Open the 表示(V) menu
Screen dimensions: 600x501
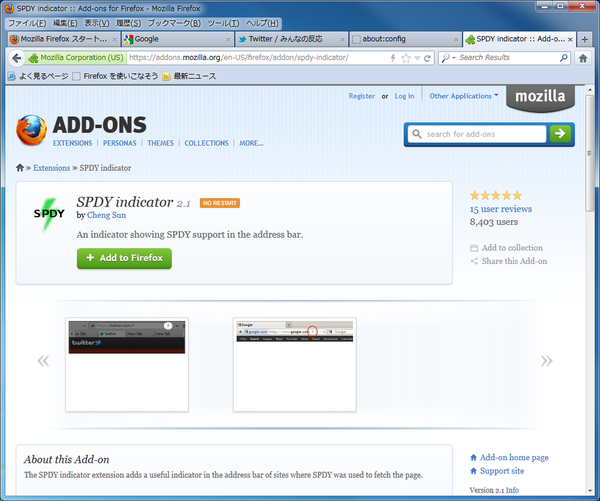coord(97,23)
